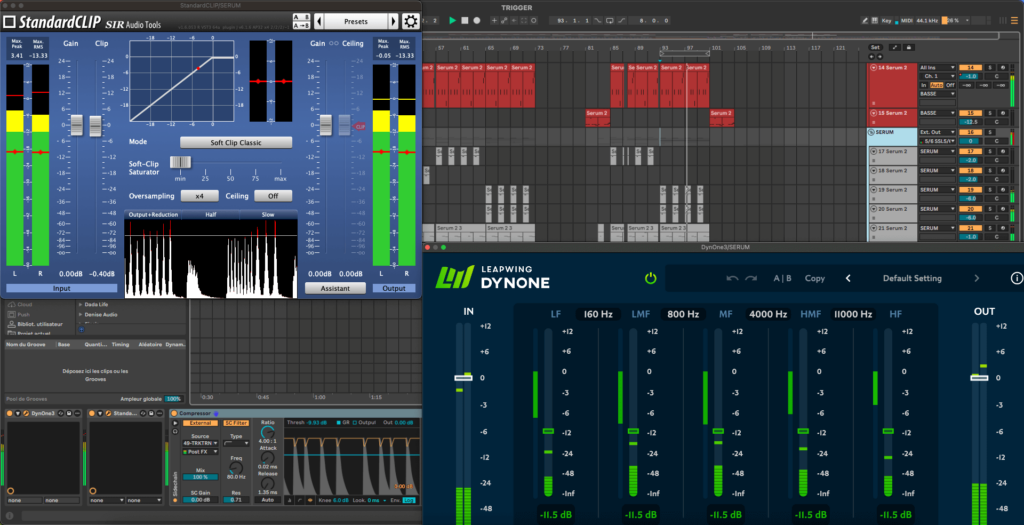Click Soft-Clip Saturator slider handle
Viewport: 1024px width, 525px height.
click(x=181, y=163)
